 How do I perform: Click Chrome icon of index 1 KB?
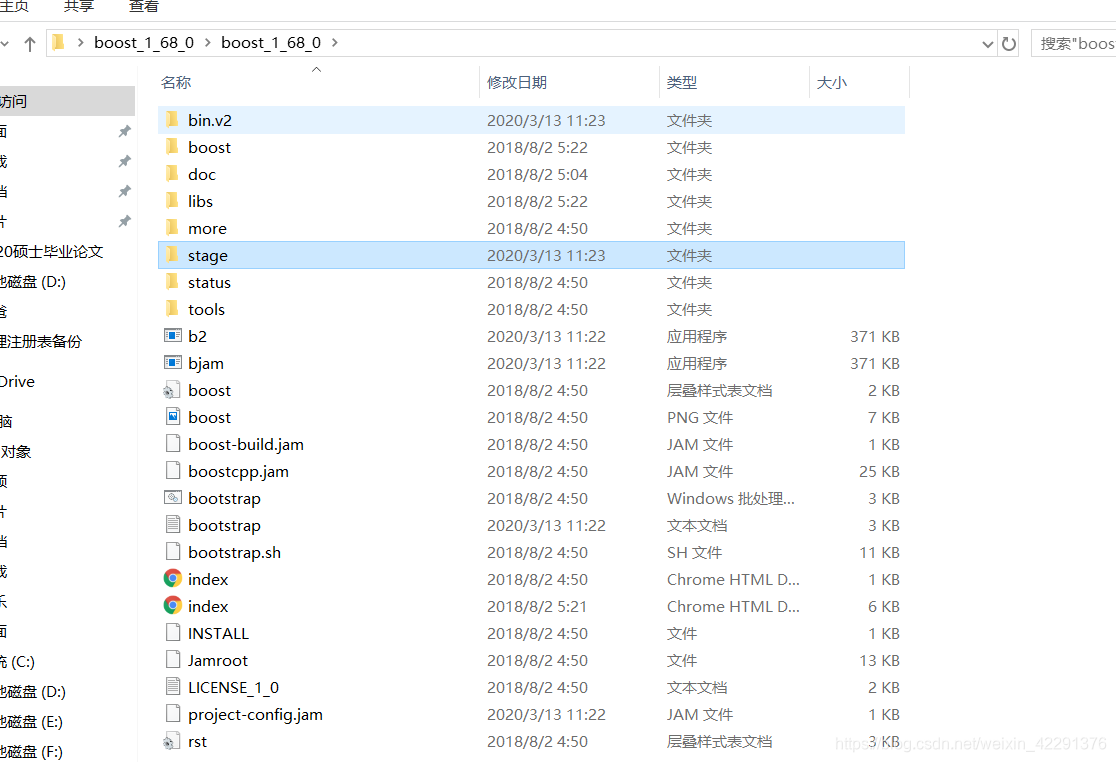coord(173,578)
